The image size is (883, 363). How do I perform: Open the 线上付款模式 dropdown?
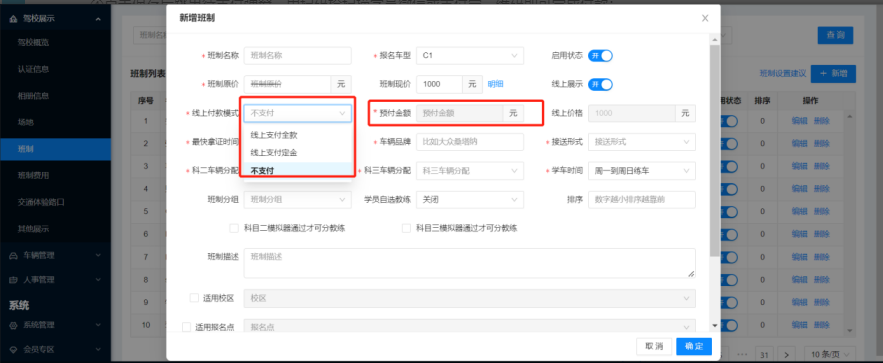tap(297, 113)
